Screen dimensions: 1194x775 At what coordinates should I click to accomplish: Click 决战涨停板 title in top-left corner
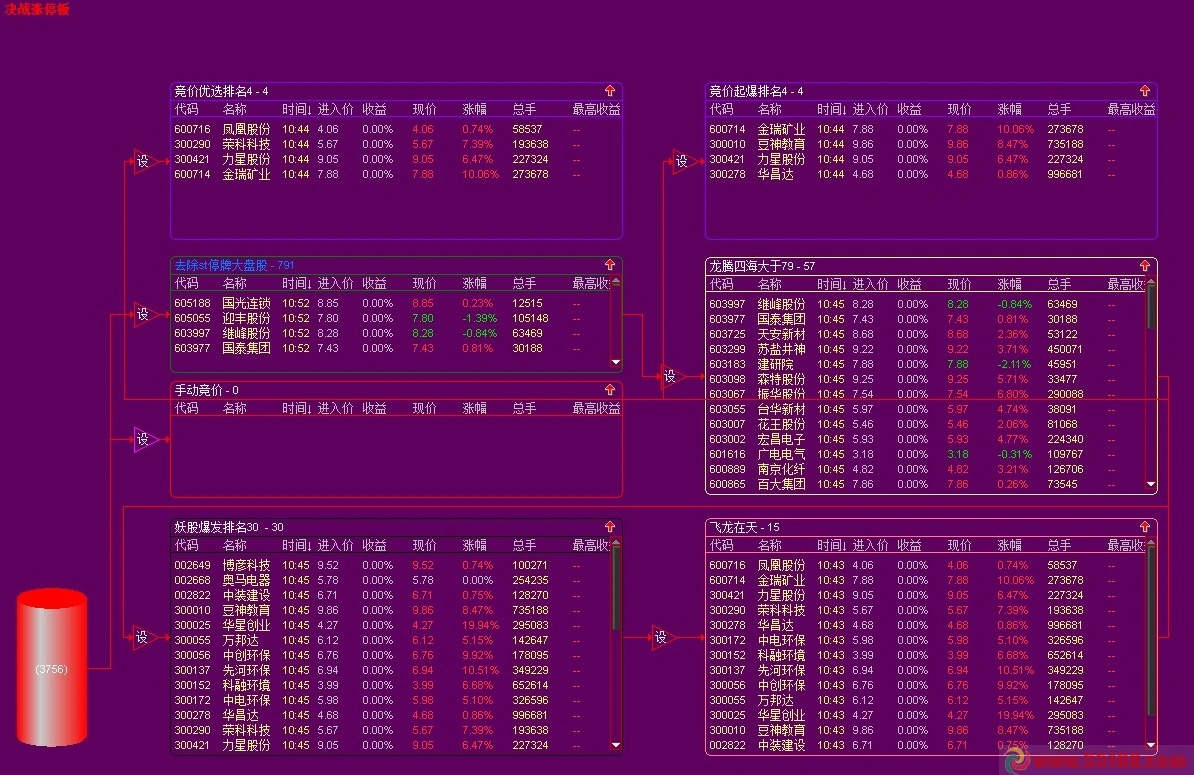[x=37, y=9]
